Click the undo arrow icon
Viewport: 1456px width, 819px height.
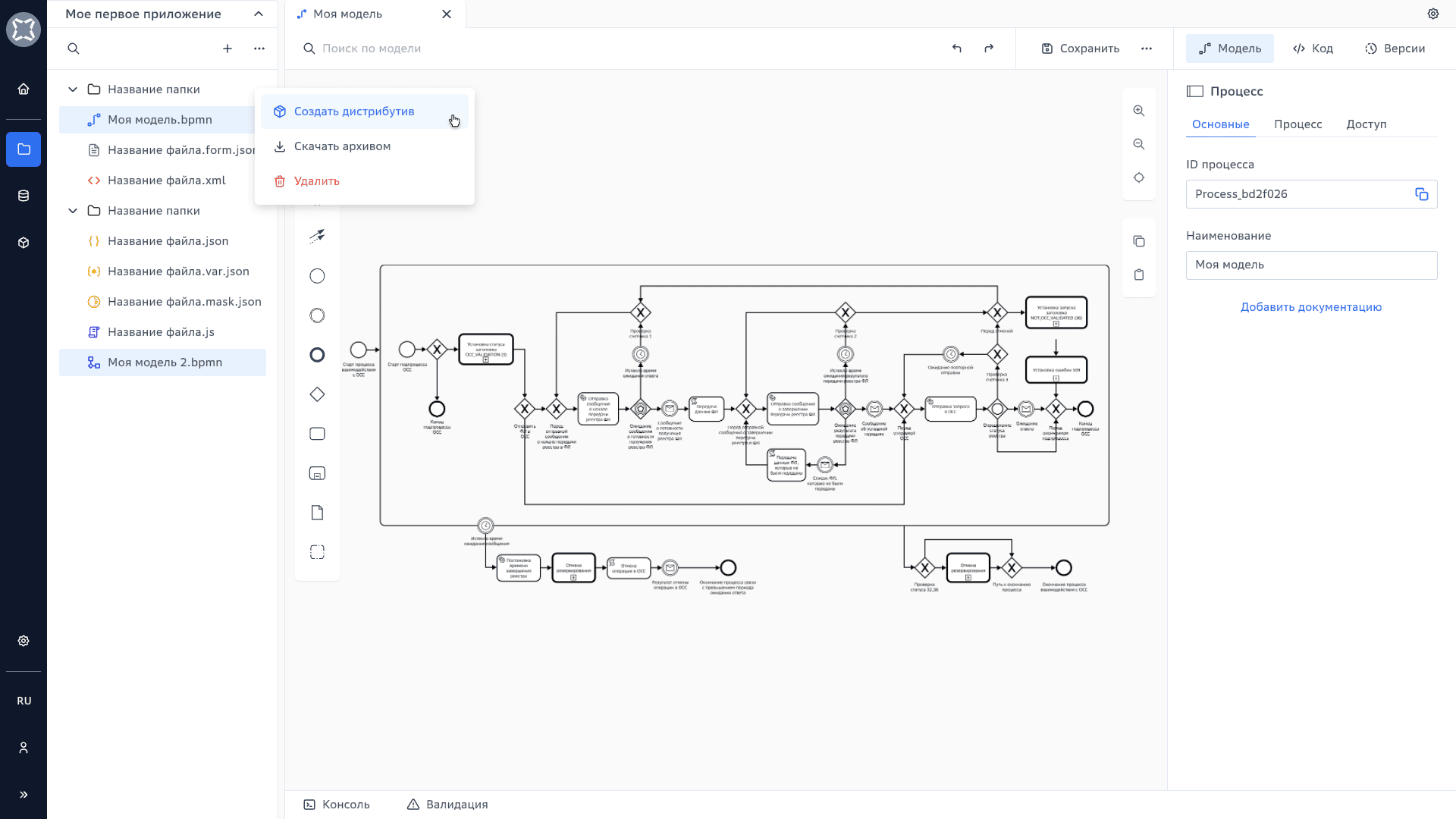(956, 49)
